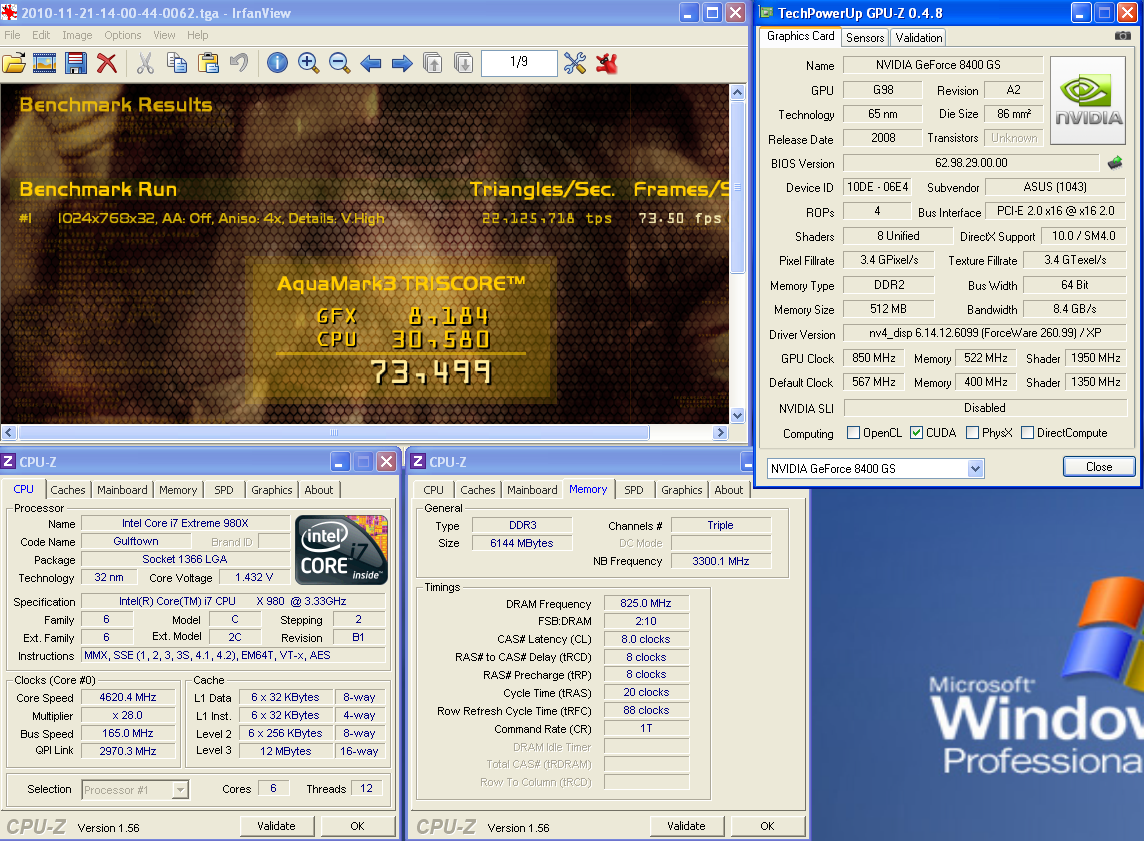Viewport: 1144px width, 841px height.
Task: Click the NVIDIA logo in GPU-Z
Action: click(x=1088, y=101)
